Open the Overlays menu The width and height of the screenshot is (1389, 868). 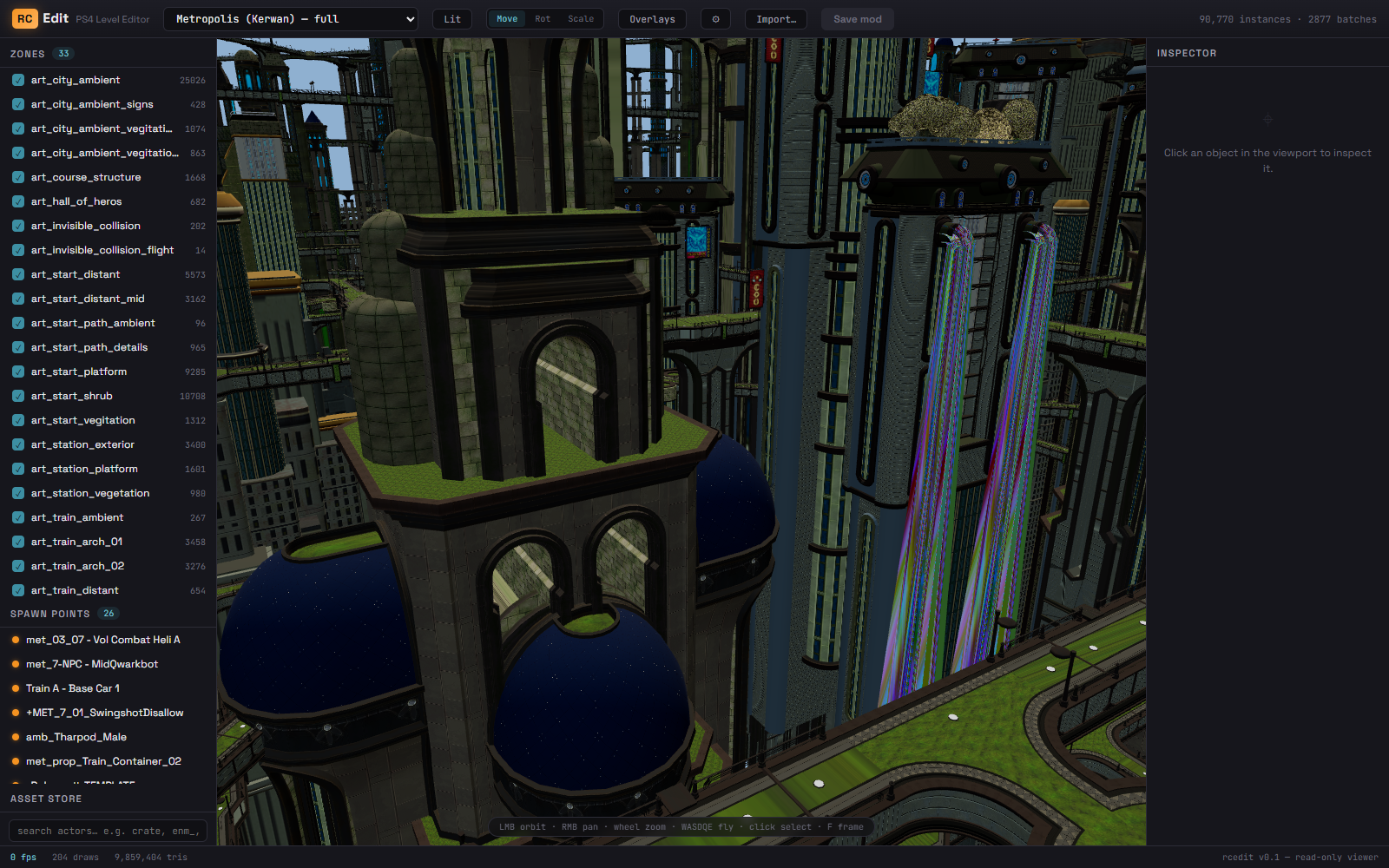tap(652, 19)
